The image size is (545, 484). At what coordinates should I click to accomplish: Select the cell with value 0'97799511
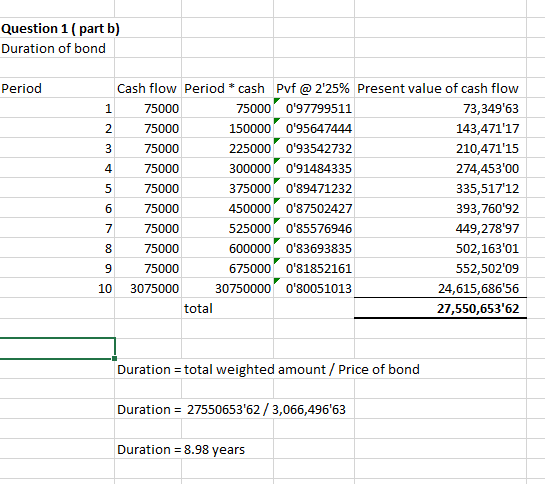pos(314,108)
